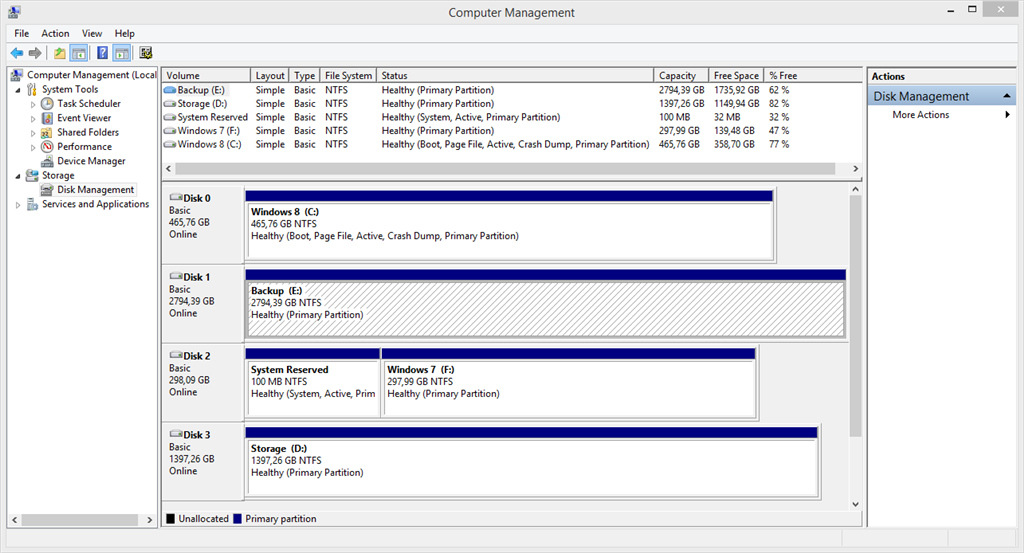This screenshot has height=553, width=1024.
Task: Click the disk view scroll up arrow
Action: 856,189
